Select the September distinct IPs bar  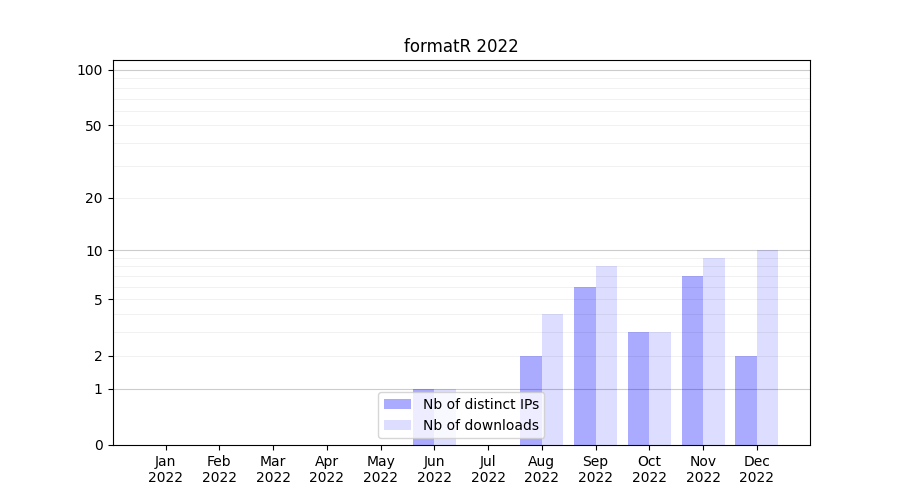pyautogui.click(x=585, y=366)
